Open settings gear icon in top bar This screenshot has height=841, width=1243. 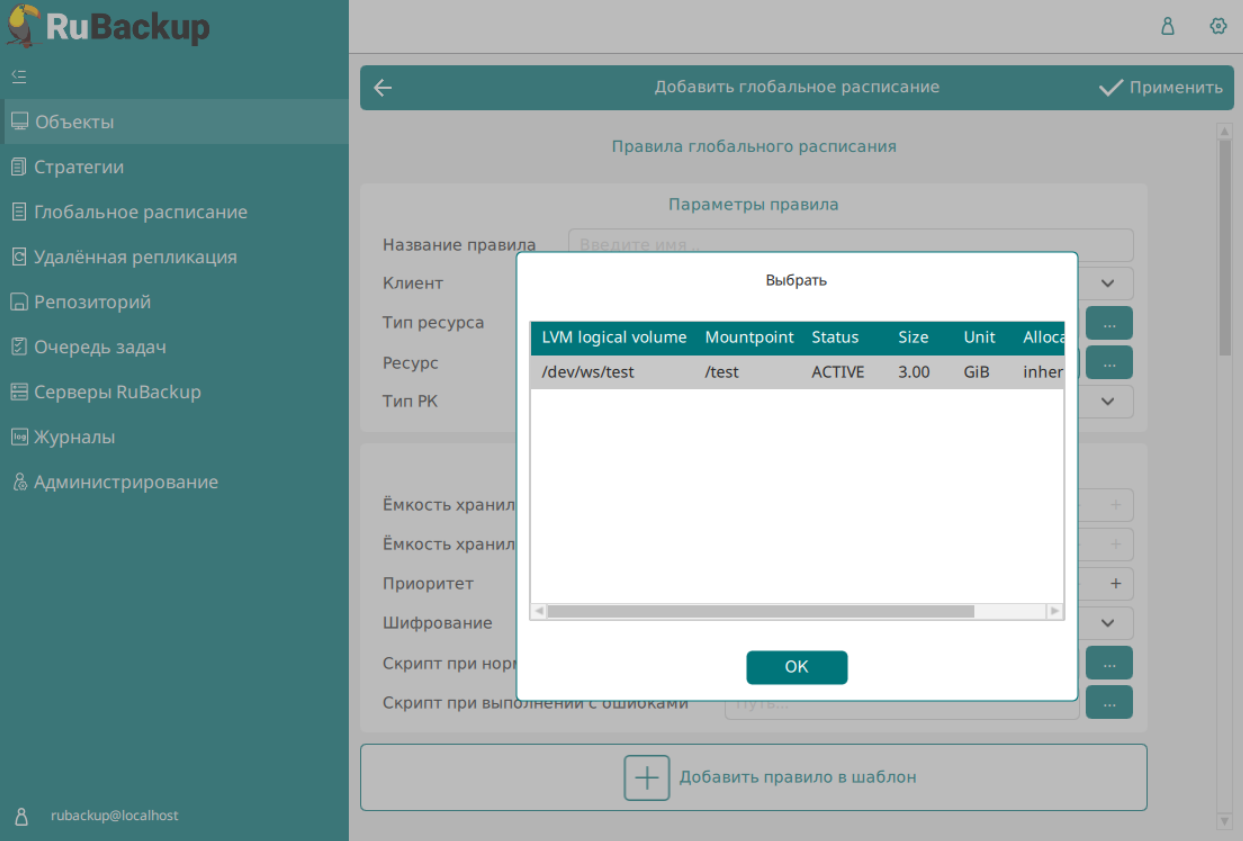tap(1217, 27)
